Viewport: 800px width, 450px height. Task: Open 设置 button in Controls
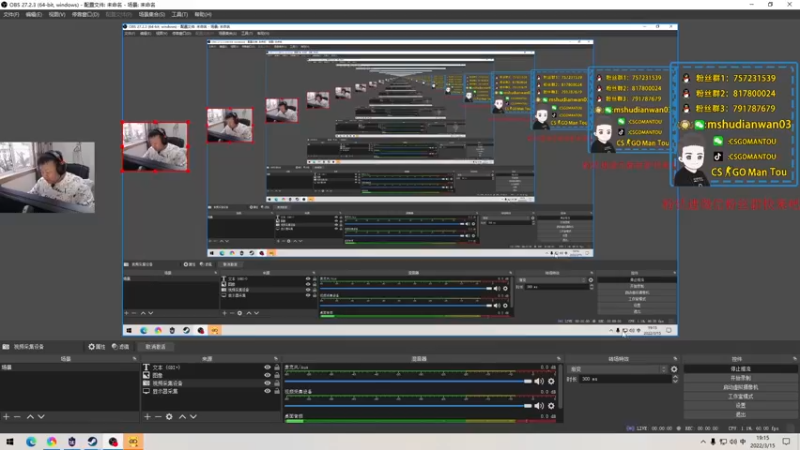point(740,406)
